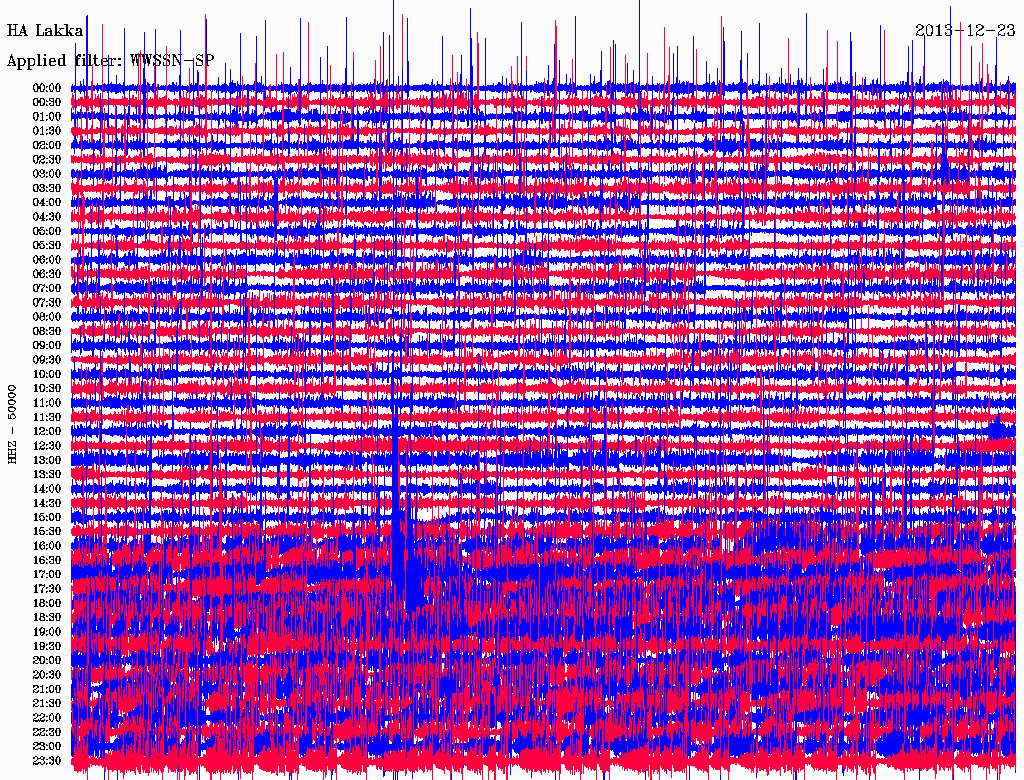Screen dimensions: 1024x780
Task: Select the 23:30 time label
Action: pyautogui.click(x=47, y=760)
